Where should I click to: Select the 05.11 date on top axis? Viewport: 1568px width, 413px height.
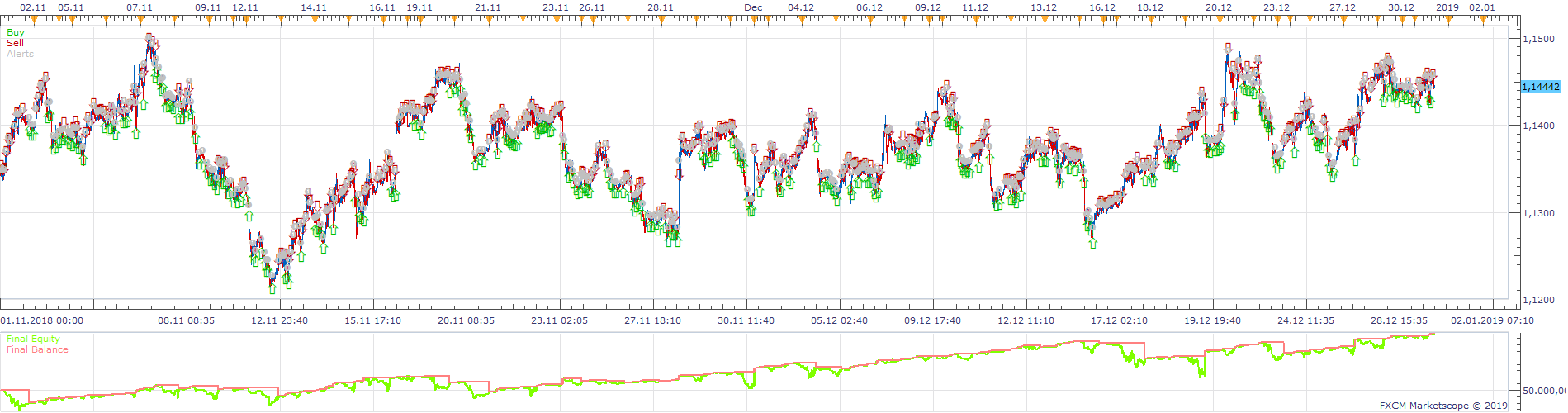[71, 7]
